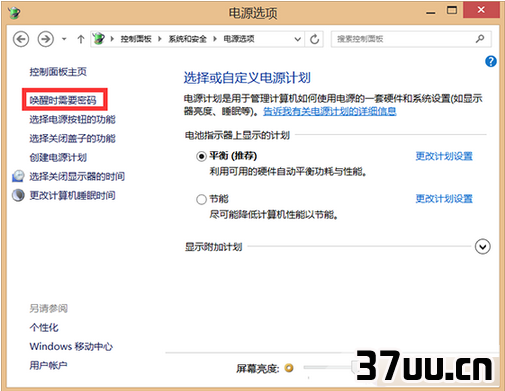Click the forward navigation arrow
This screenshot has width=505, height=391.
(x=46, y=39)
